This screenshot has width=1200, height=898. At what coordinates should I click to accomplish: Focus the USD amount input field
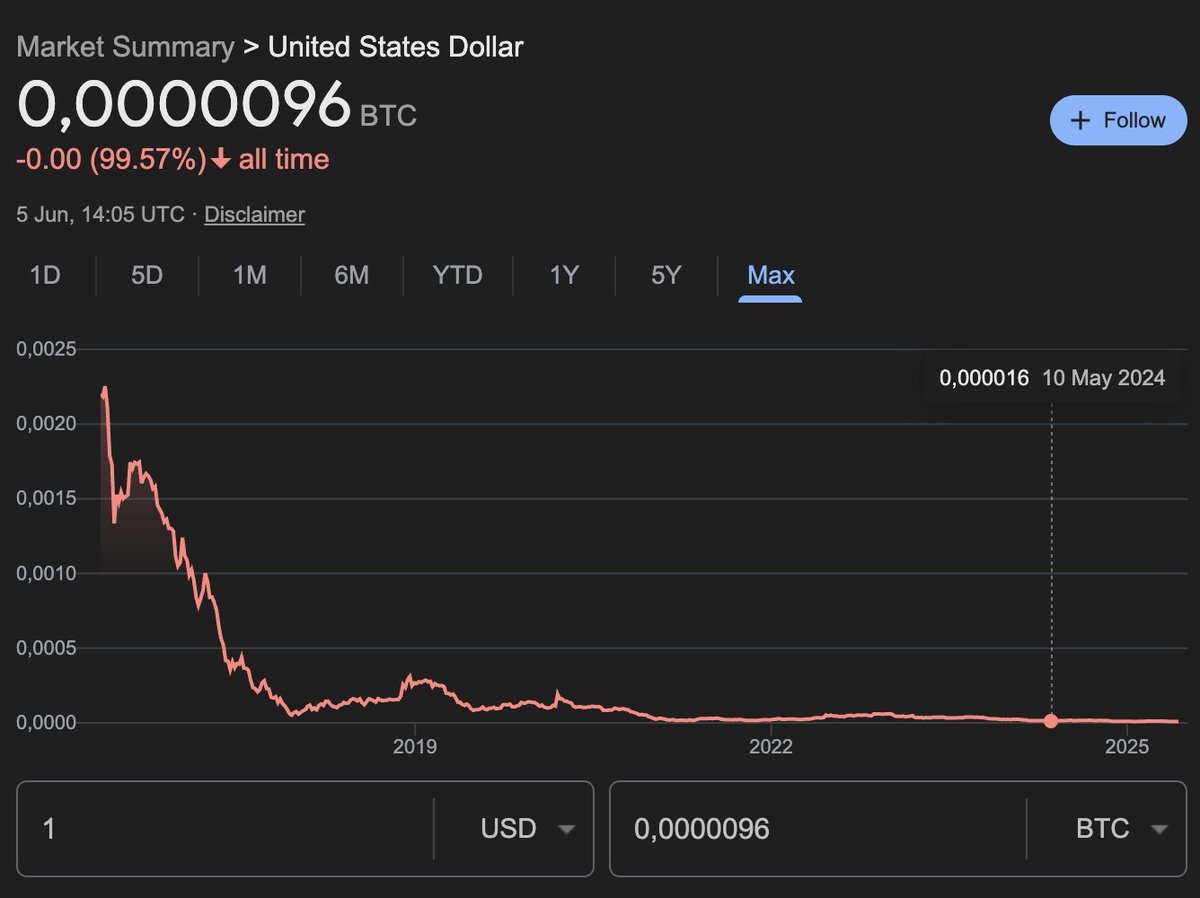point(225,829)
